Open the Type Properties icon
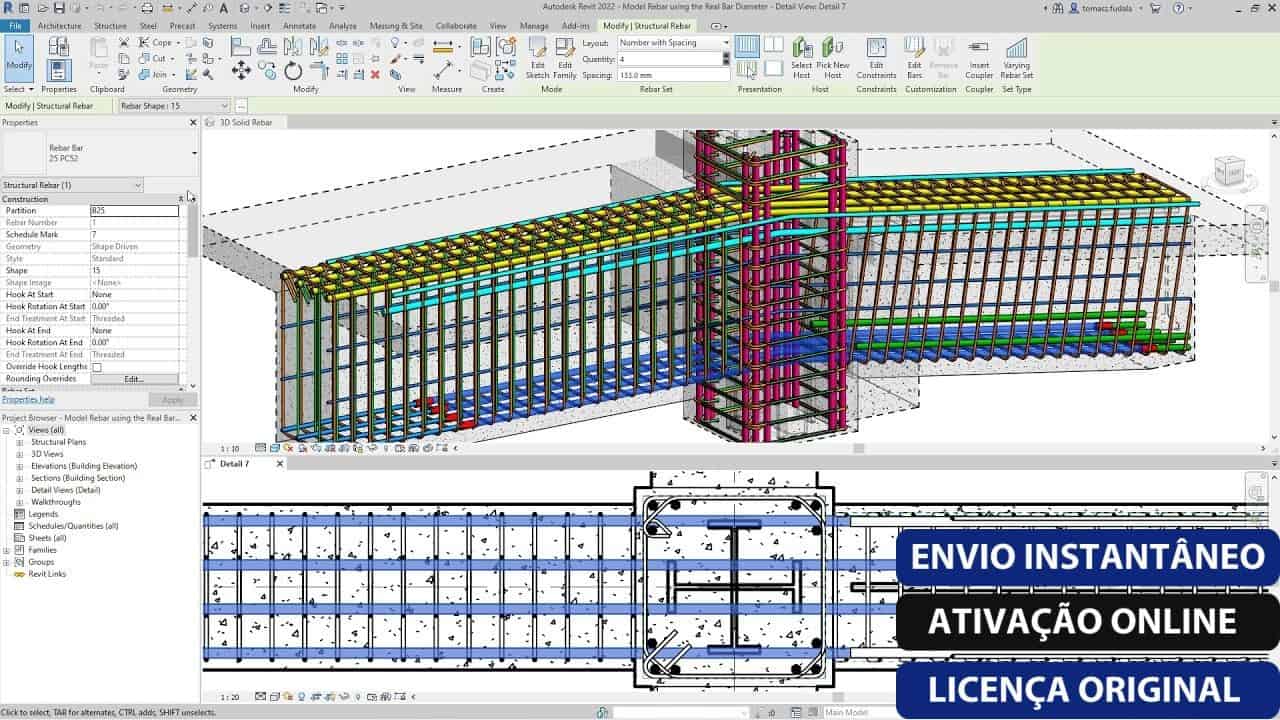1280x720 pixels. coord(59,47)
